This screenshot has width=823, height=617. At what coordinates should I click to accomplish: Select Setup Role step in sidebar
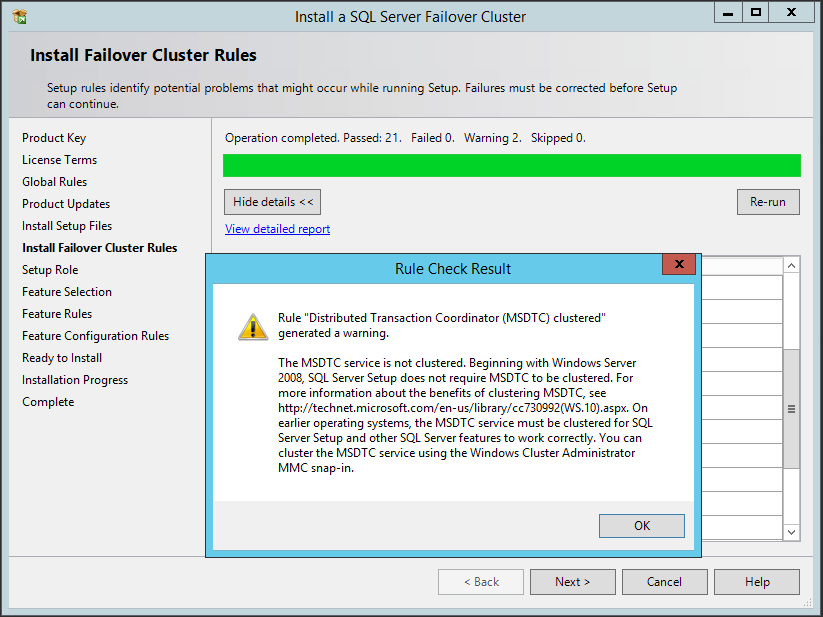tap(50, 270)
